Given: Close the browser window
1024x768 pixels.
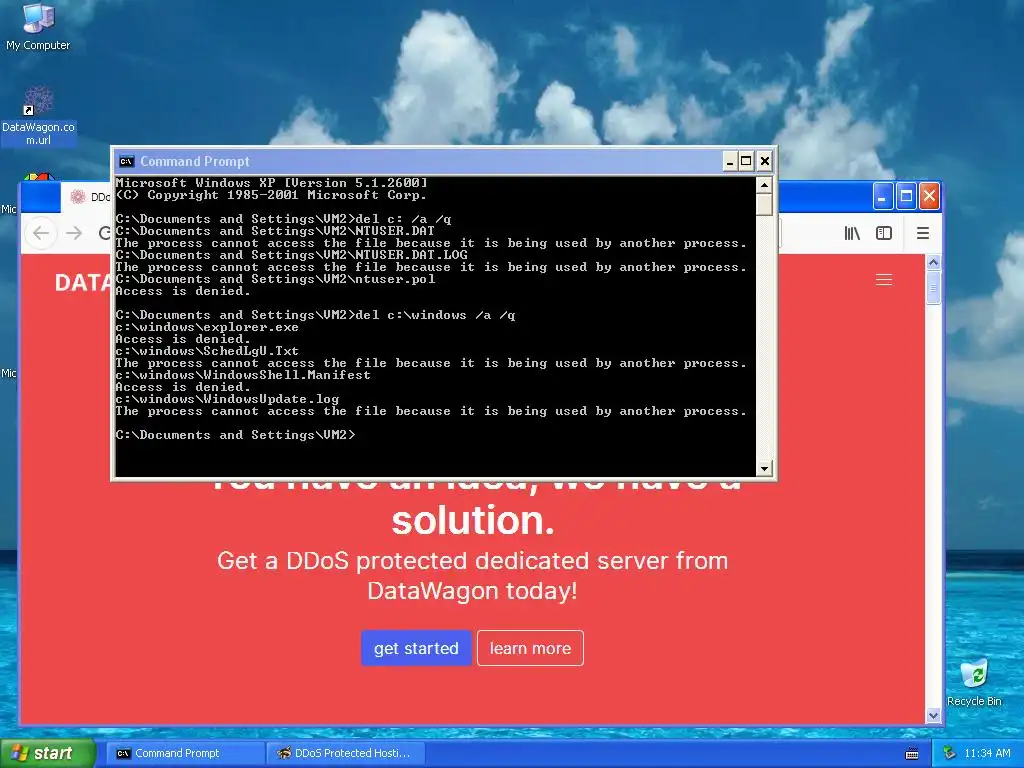Looking at the screenshot, I should 929,197.
